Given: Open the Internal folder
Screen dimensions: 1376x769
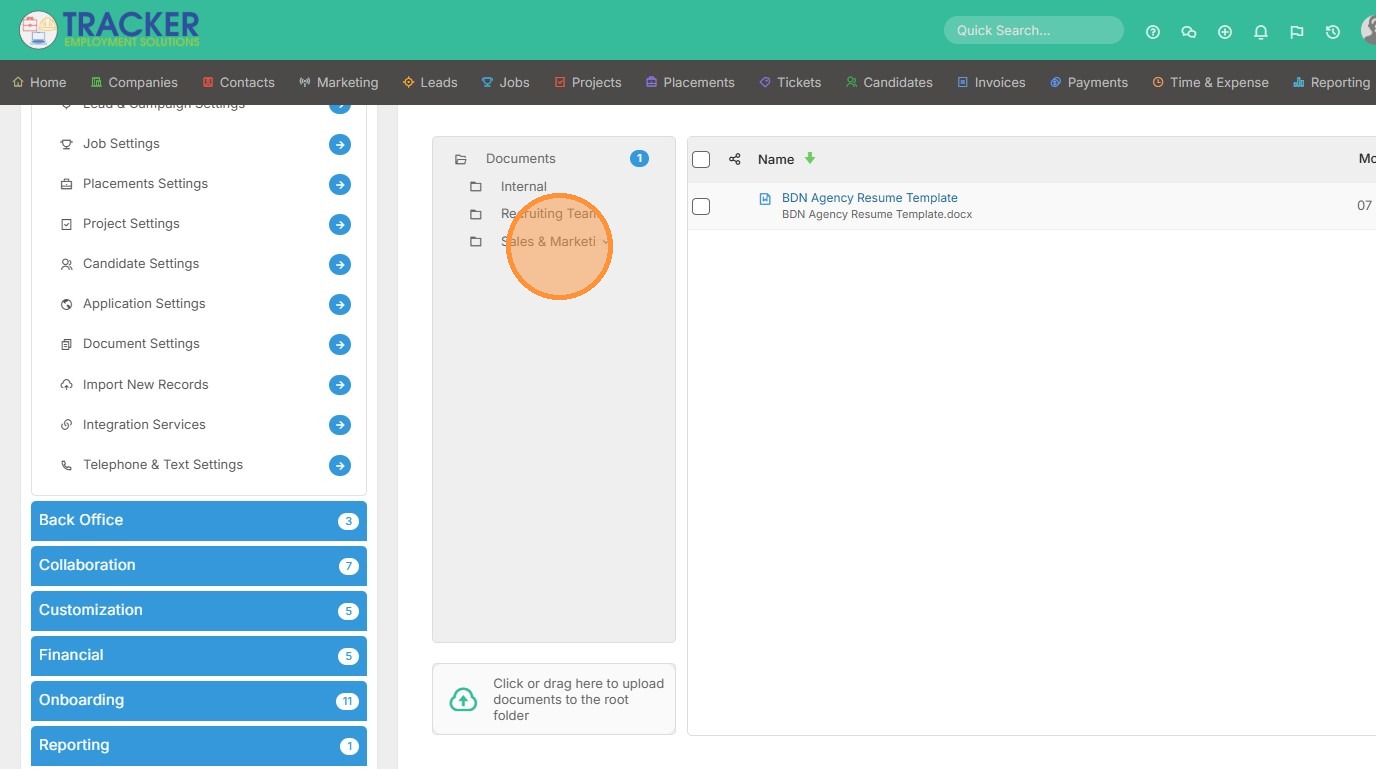Looking at the screenshot, I should [523, 187].
